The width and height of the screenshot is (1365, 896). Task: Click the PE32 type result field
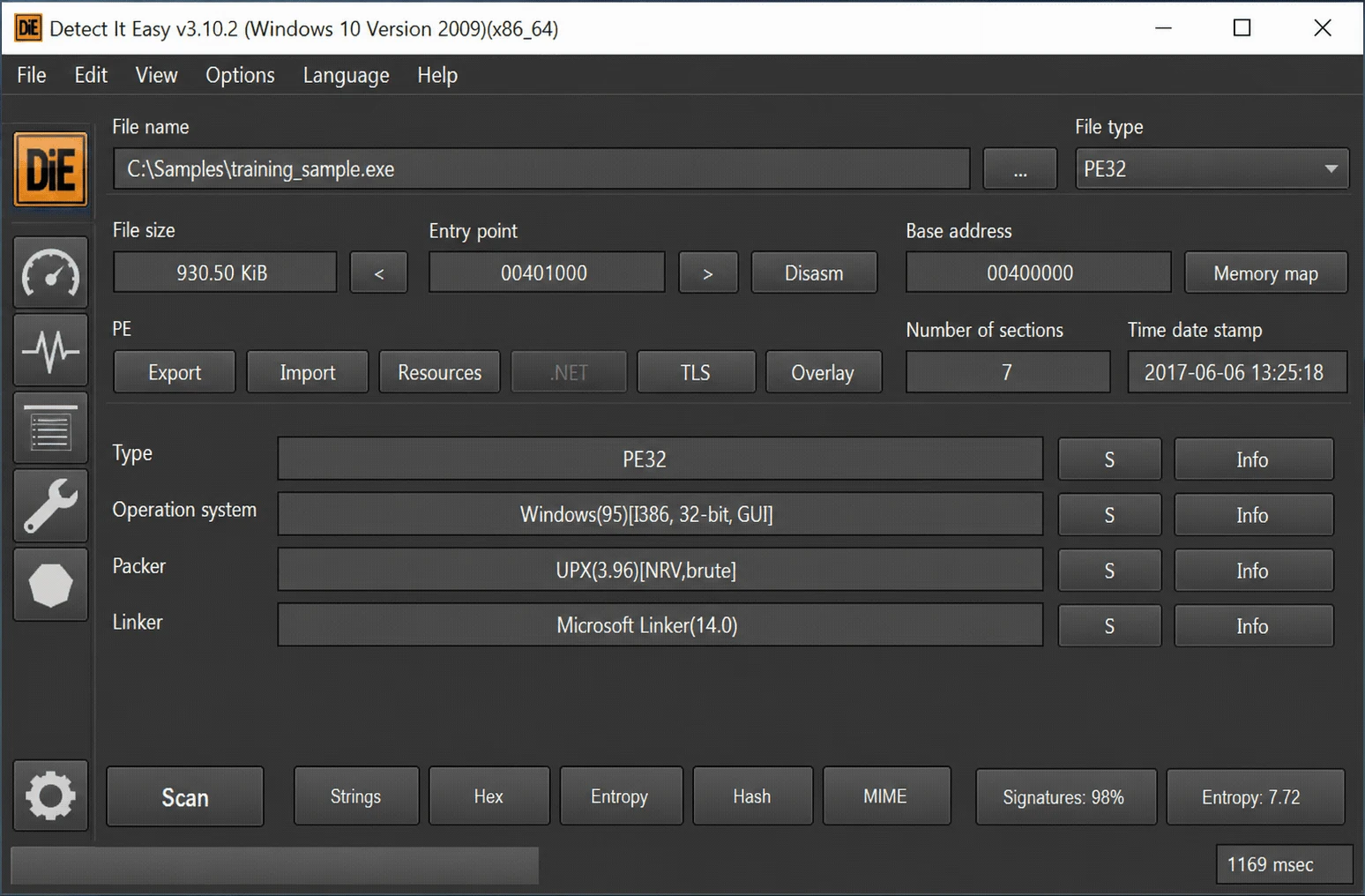tap(660, 459)
